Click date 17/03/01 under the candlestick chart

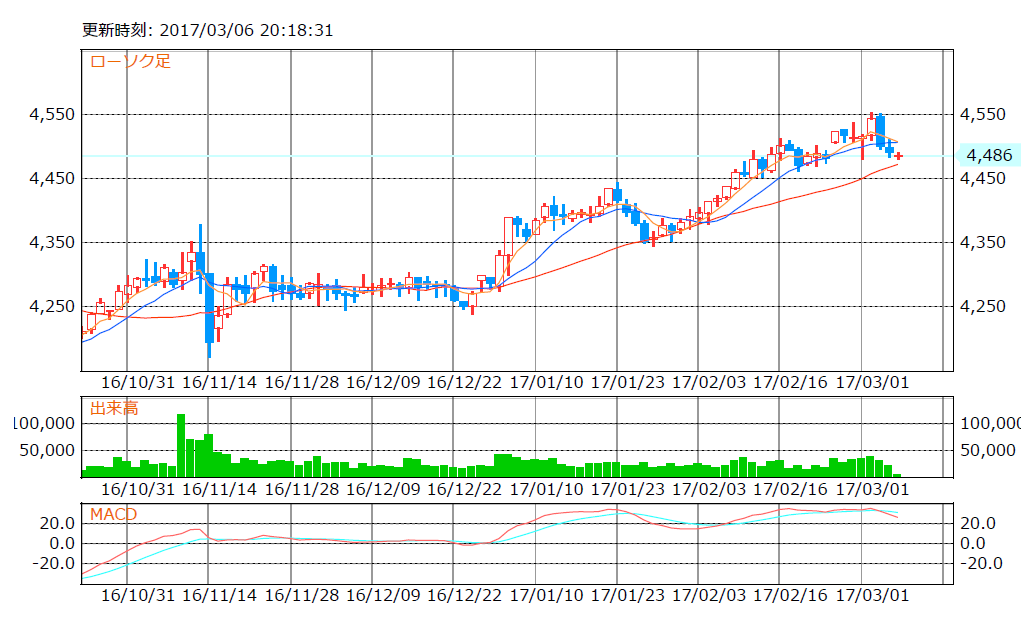coord(873,382)
